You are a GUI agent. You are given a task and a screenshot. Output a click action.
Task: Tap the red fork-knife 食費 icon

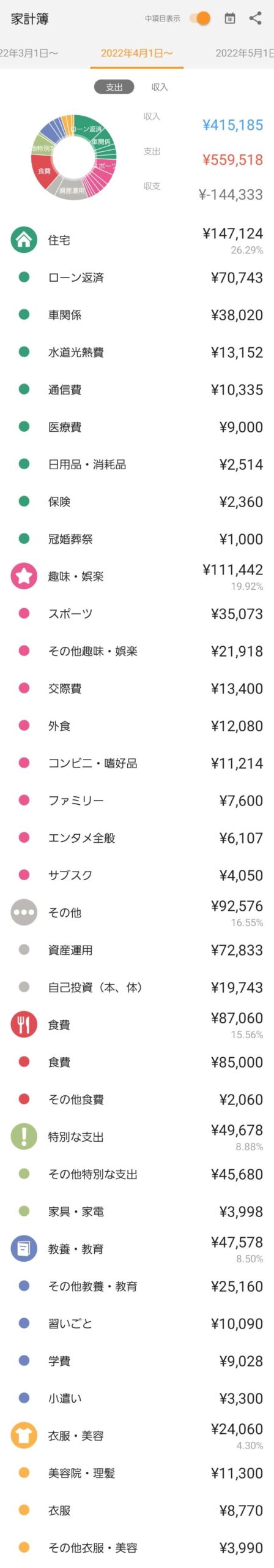coord(24,1024)
